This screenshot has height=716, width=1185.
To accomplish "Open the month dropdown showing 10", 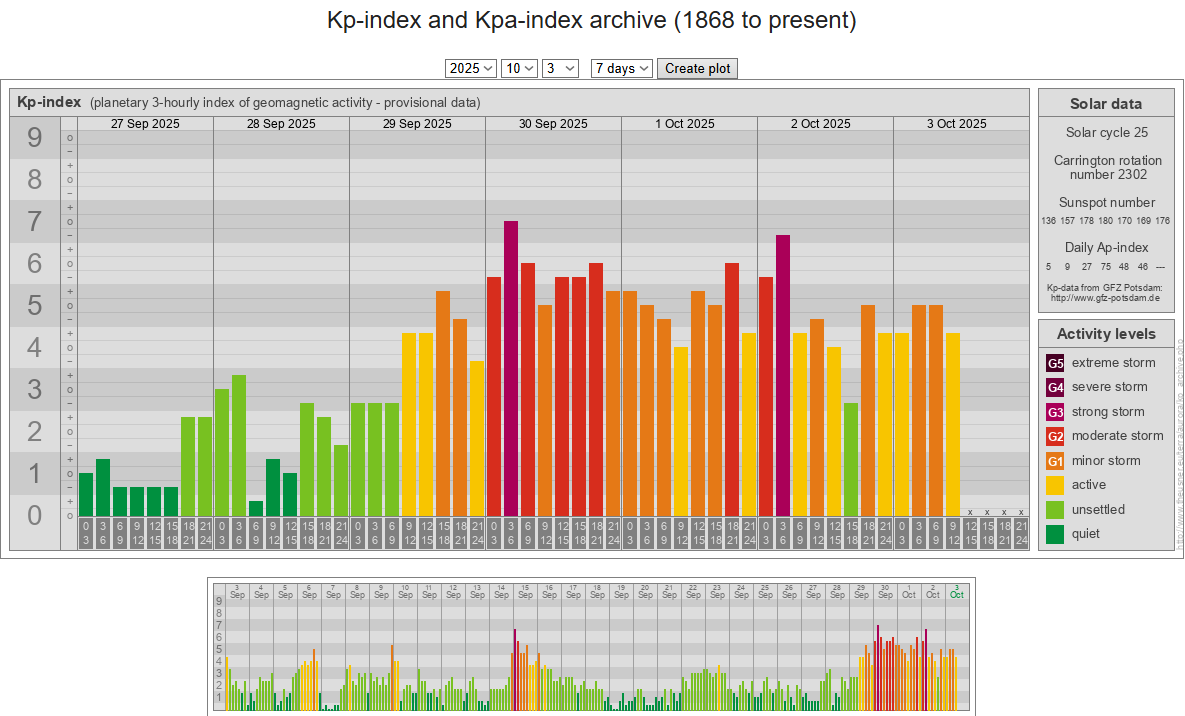I will [519, 68].
